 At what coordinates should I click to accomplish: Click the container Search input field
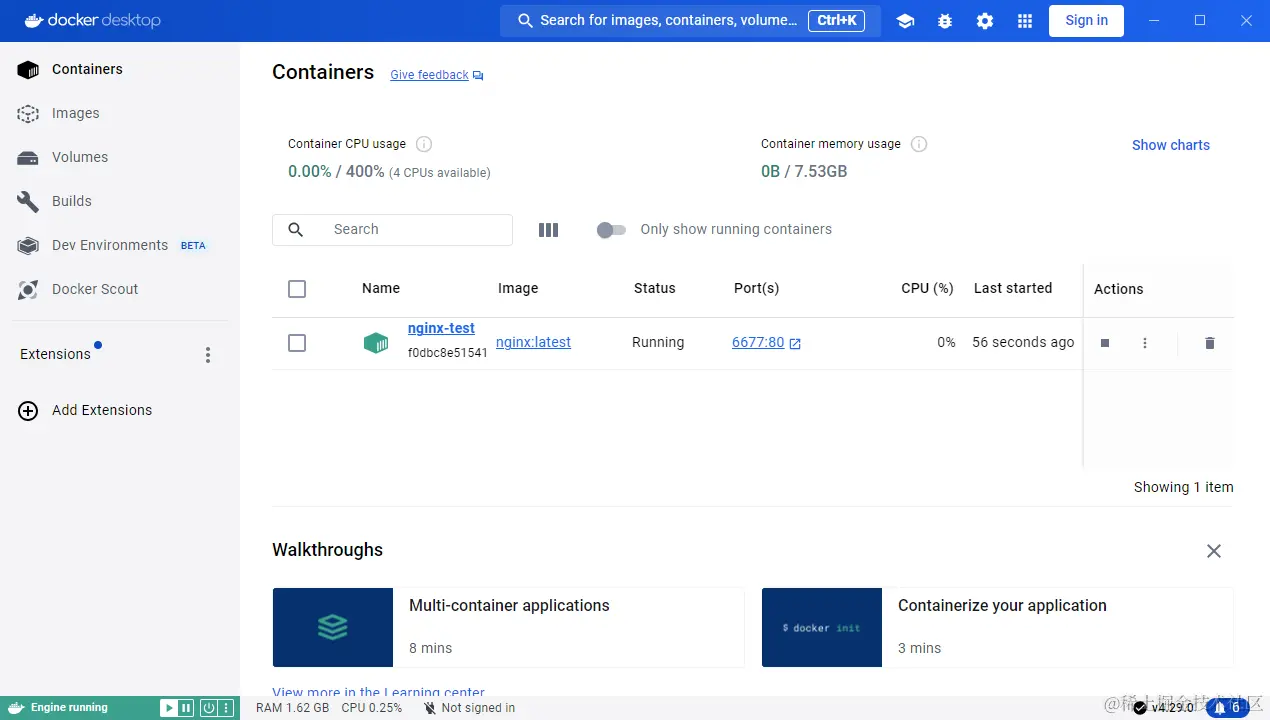tap(392, 230)
